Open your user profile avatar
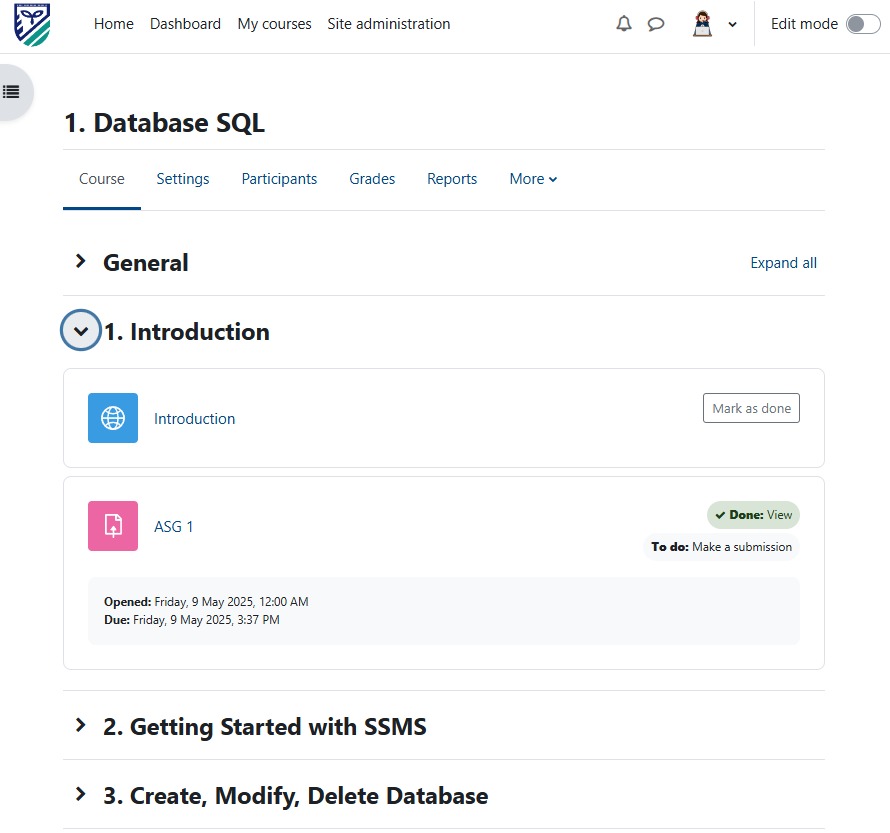Screen dimensions: 890x833 pyautogui.click(x=701, y=23)
